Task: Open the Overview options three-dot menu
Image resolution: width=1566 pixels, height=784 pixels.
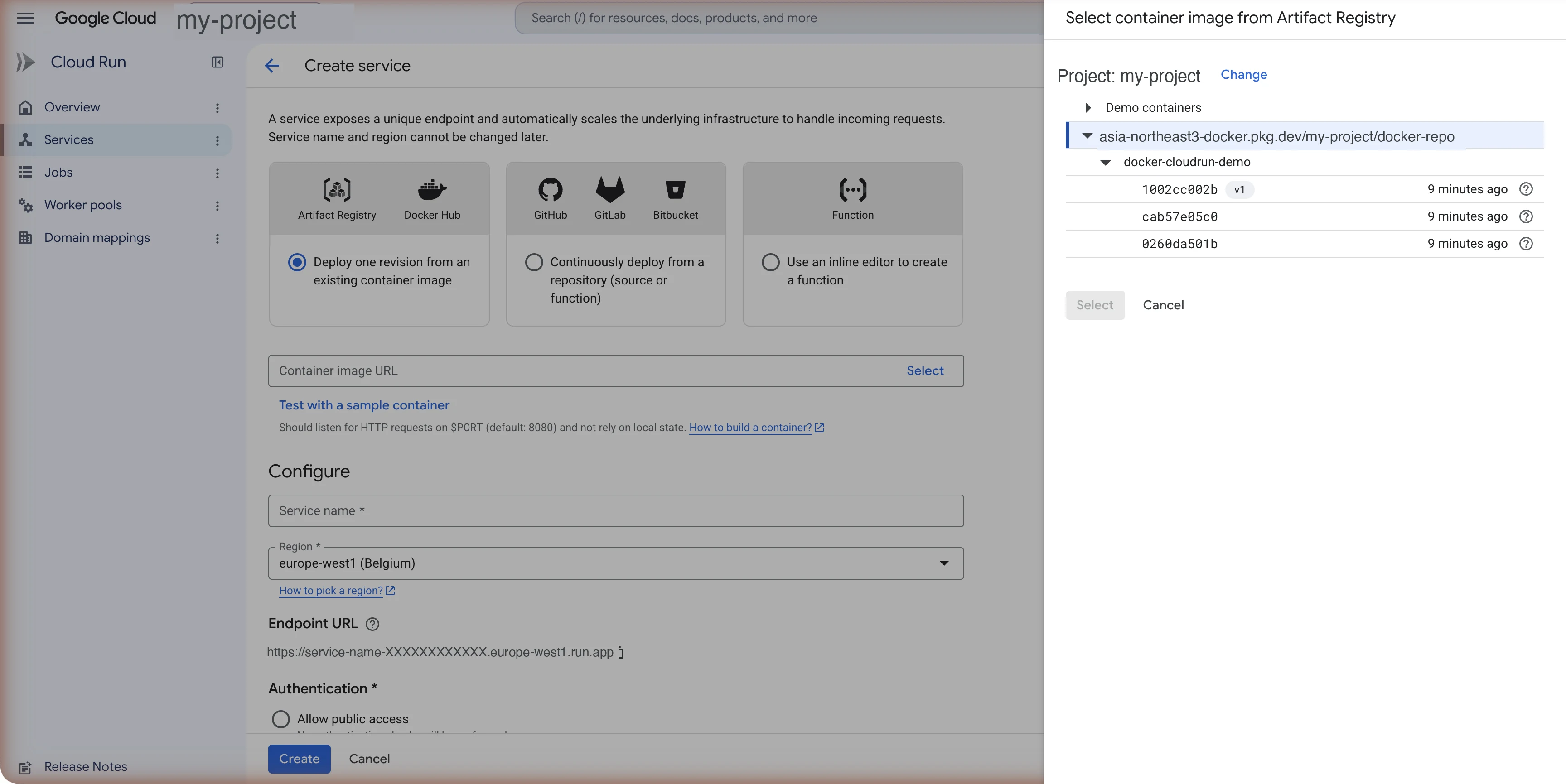Action: click(x=217, y=108)
